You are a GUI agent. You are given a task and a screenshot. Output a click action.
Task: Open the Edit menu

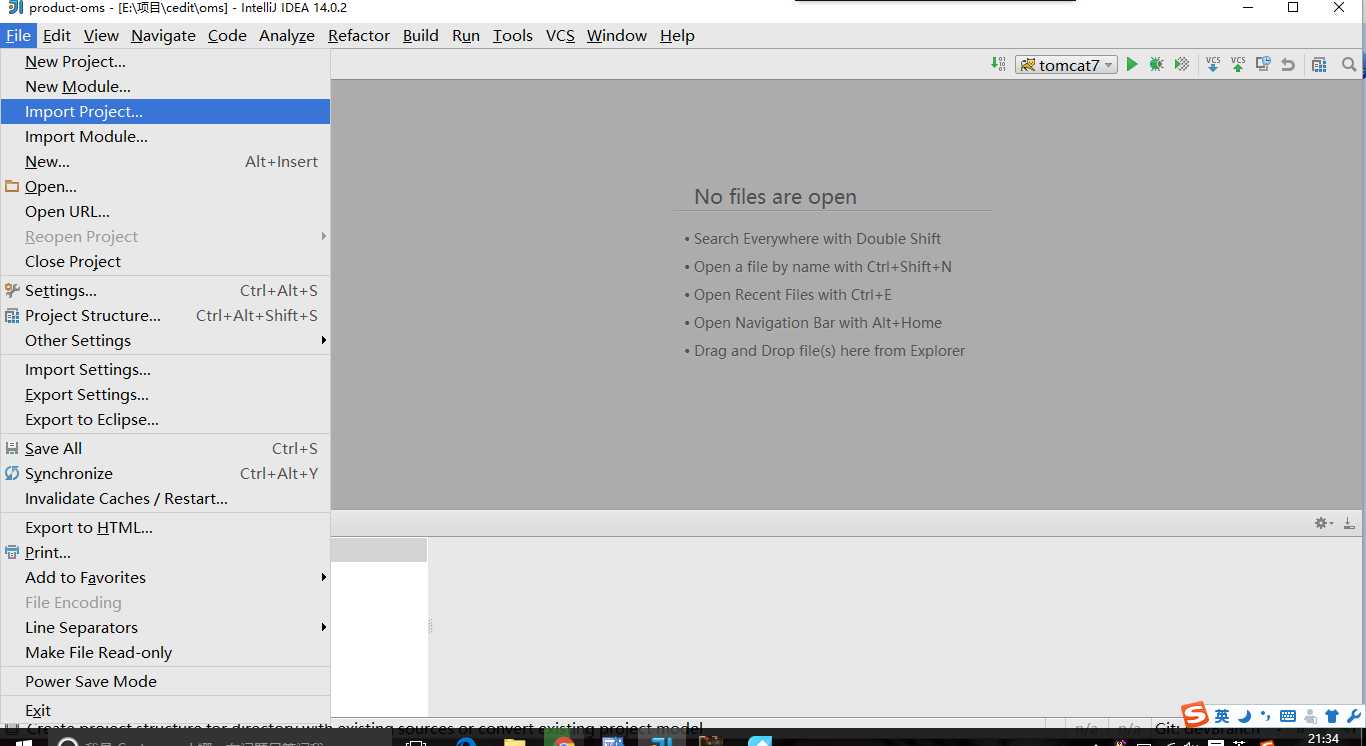pos(56,35)
